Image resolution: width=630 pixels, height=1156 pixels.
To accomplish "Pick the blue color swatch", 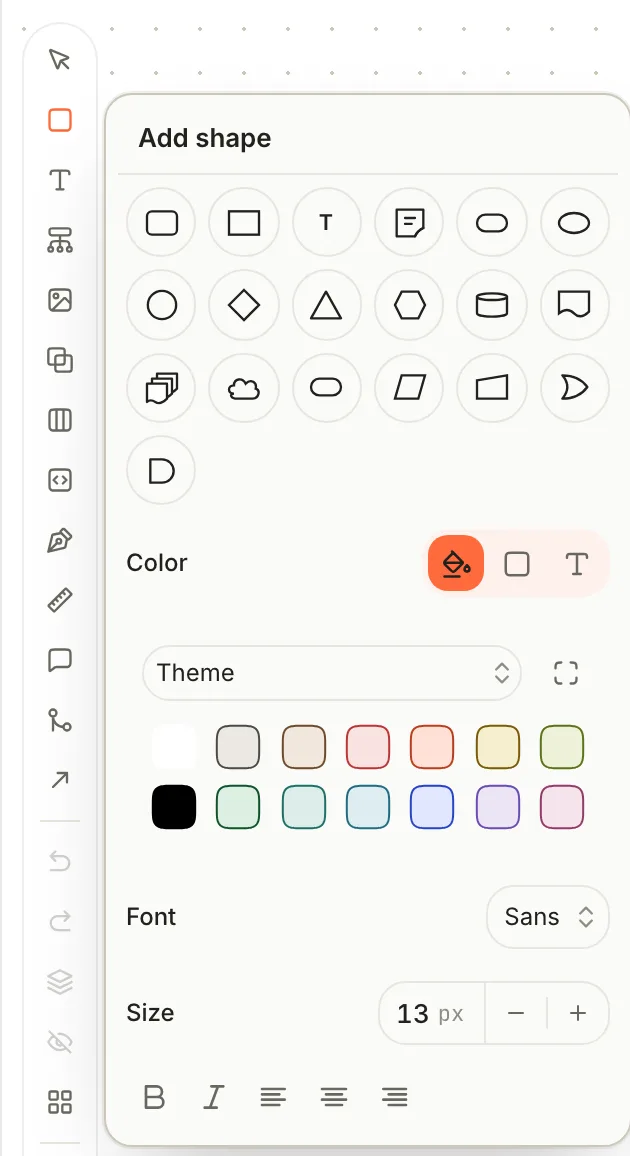I will point(432,807).
